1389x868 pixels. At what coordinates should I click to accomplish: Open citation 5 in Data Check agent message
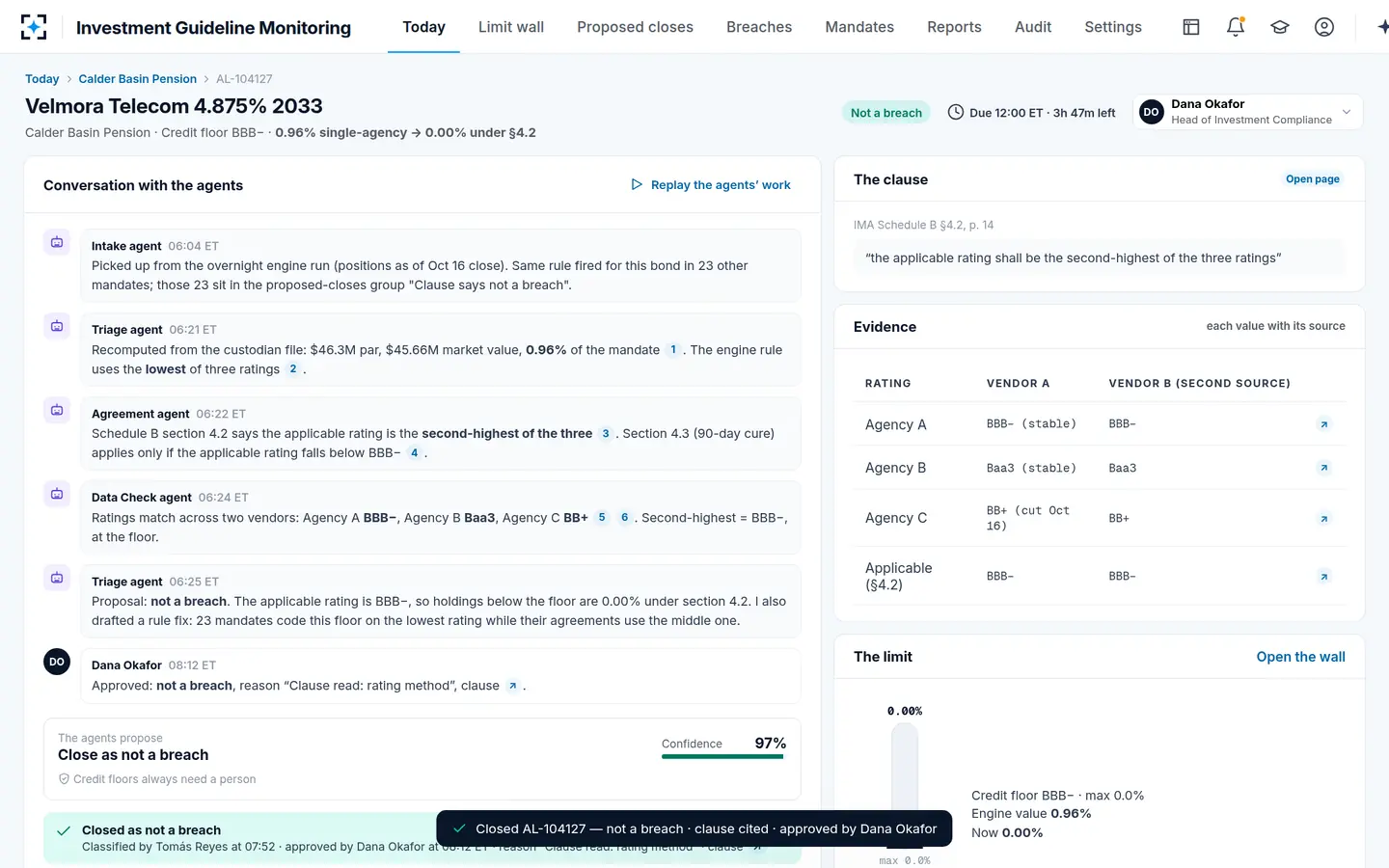(602, 518)
